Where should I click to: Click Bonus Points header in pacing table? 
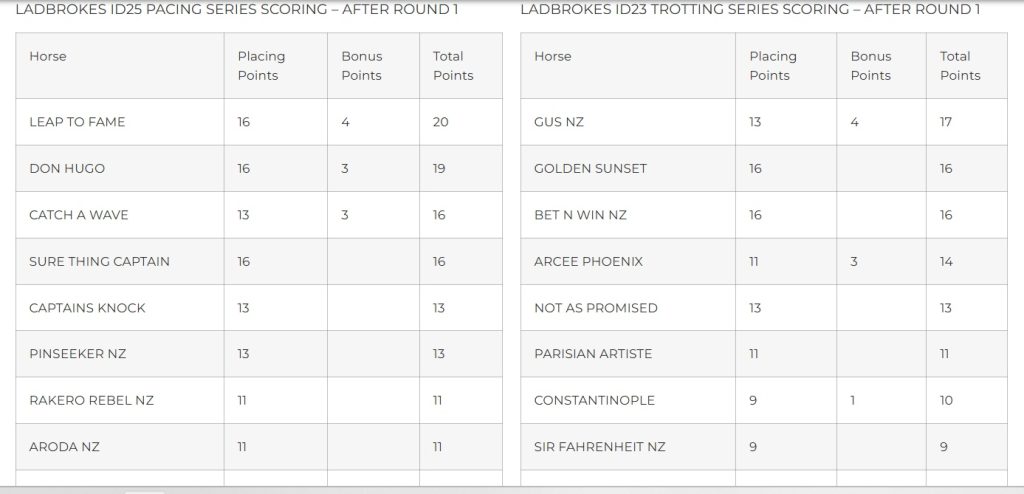click(362, 66)
